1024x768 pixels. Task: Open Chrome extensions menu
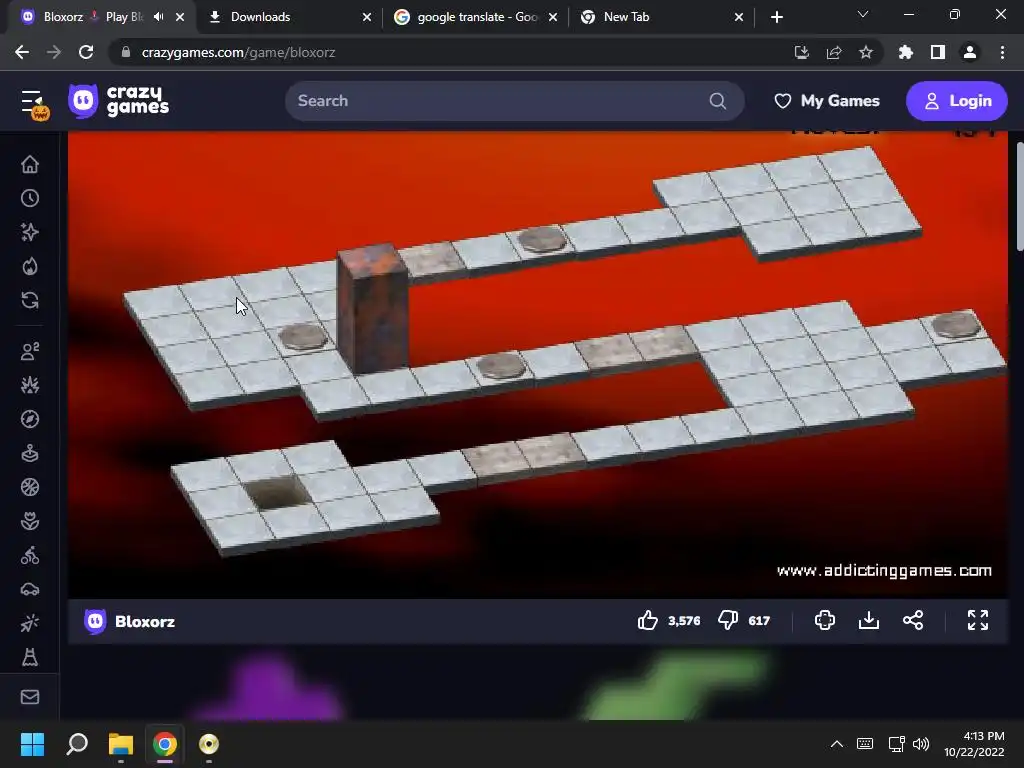[x=906, y=52]
